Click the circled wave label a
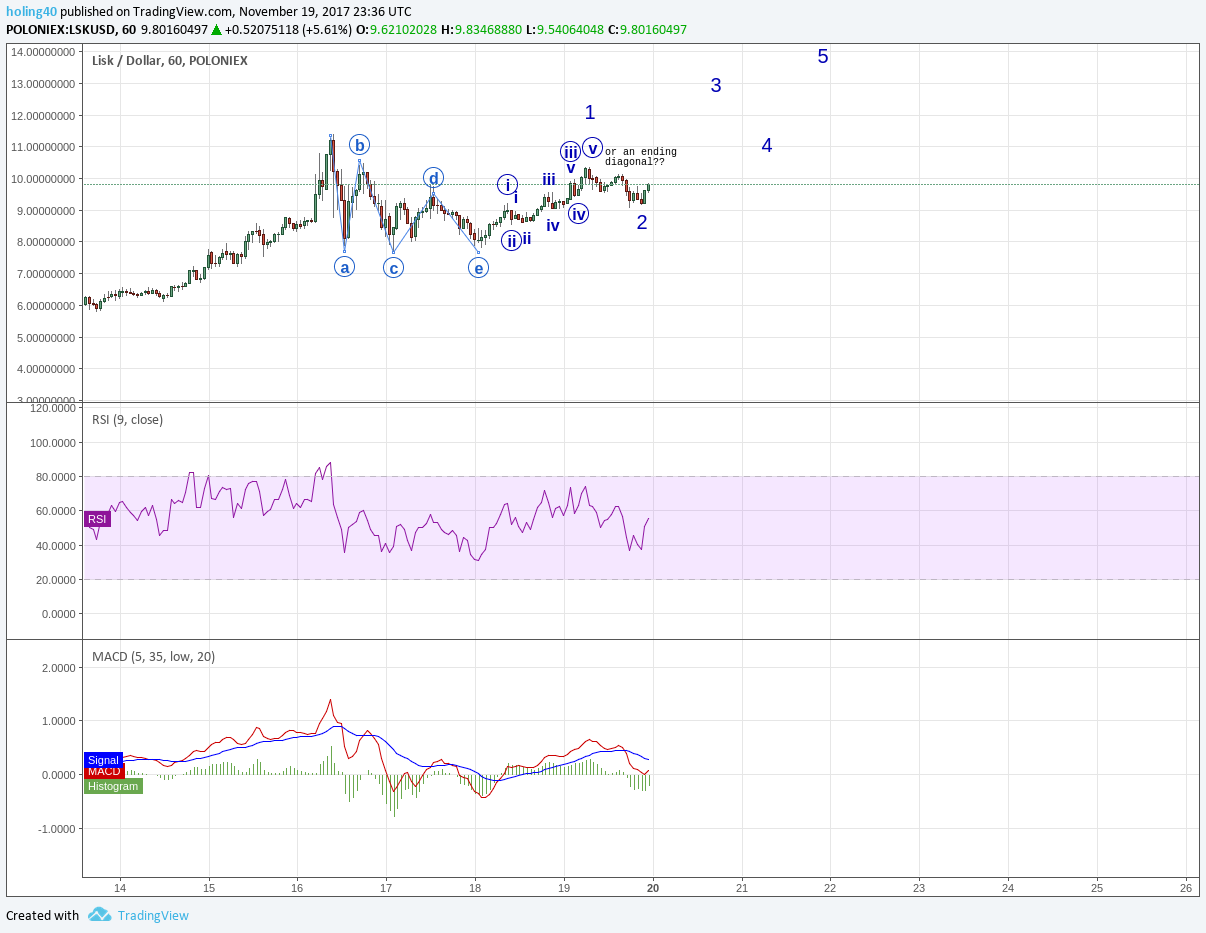This screenshot has width=1206, height=933. point(344,267)
